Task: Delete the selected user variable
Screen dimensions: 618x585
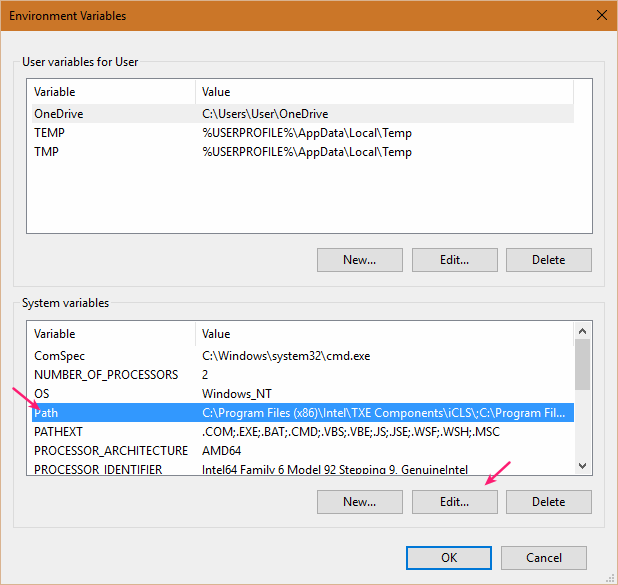Action: 548,260
